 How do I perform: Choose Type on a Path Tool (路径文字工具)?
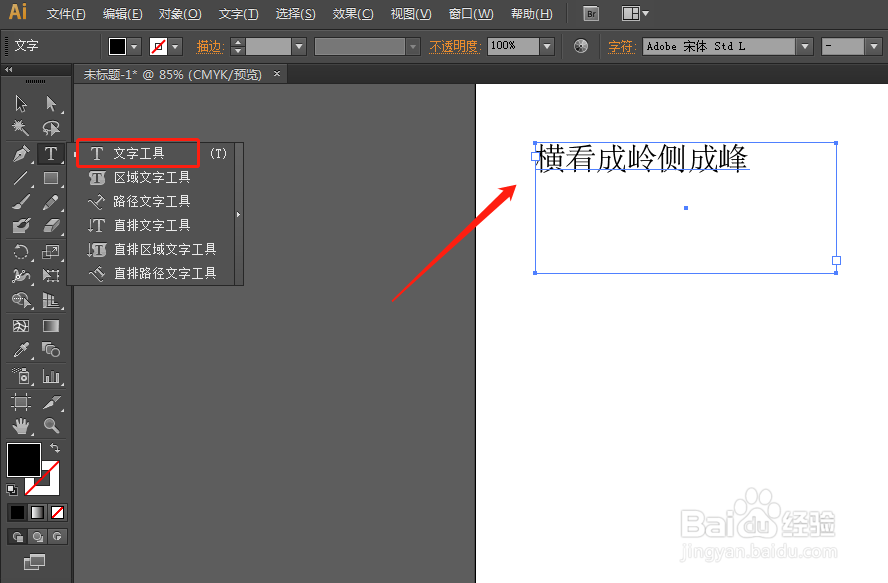pyautogui.click(x=152, y=202)
